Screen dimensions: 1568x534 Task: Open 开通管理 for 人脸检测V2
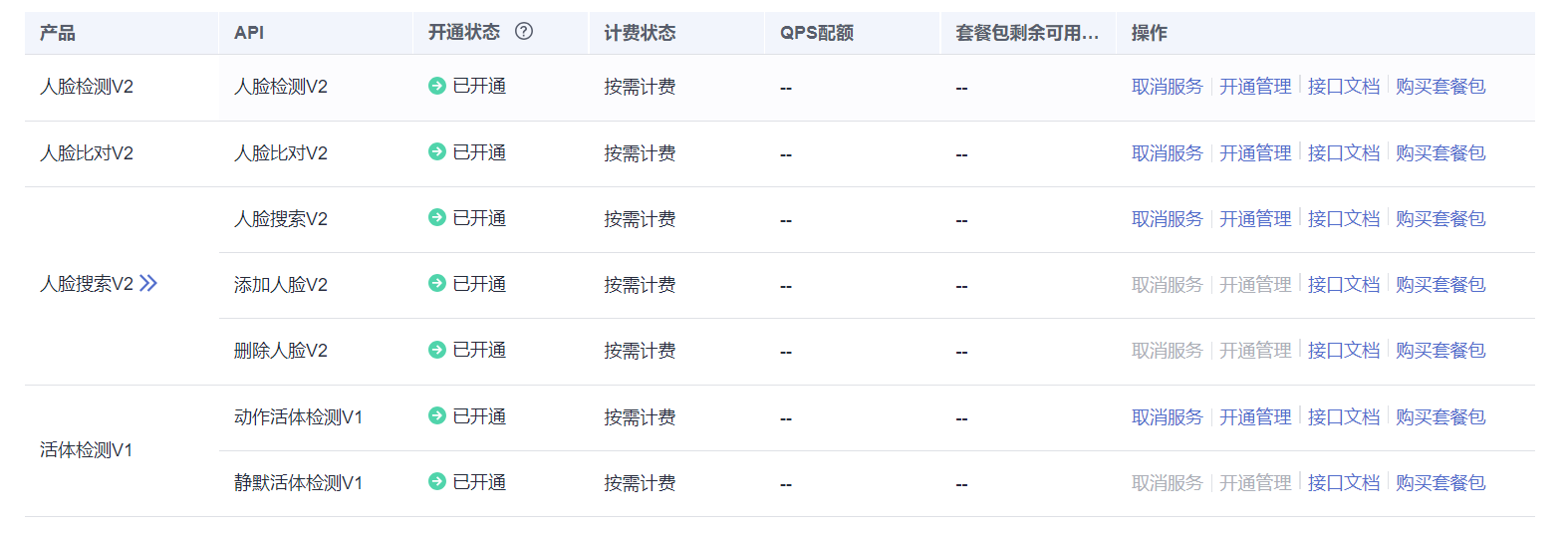(x=1255, y=87)
